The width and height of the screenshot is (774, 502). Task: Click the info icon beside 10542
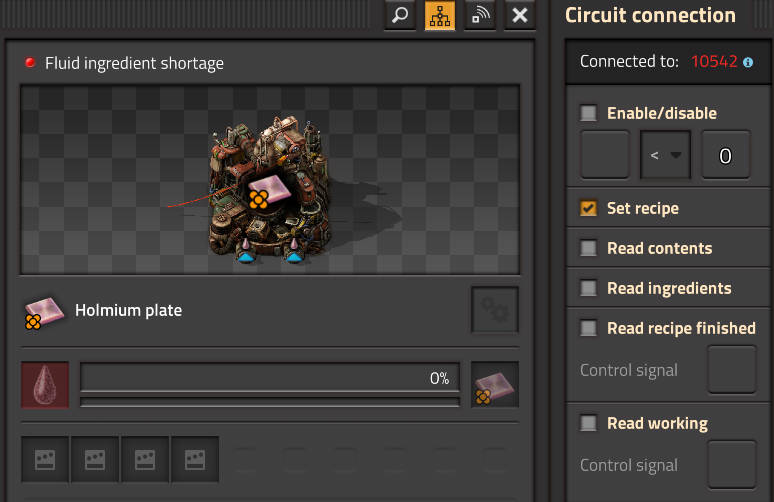748,62
